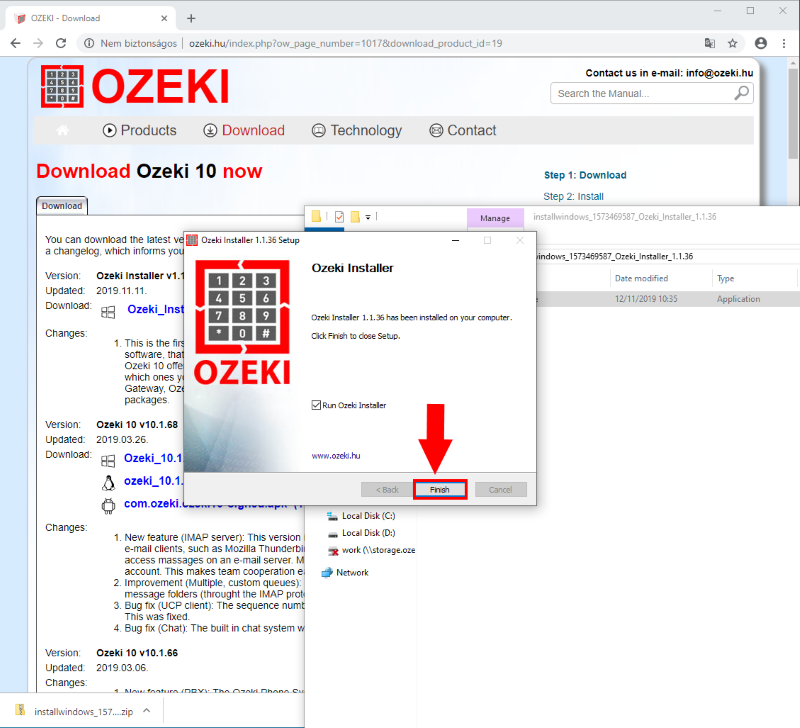Select Network in Explorer navigation pane
The image size is (800, 728).
point(352,572)
